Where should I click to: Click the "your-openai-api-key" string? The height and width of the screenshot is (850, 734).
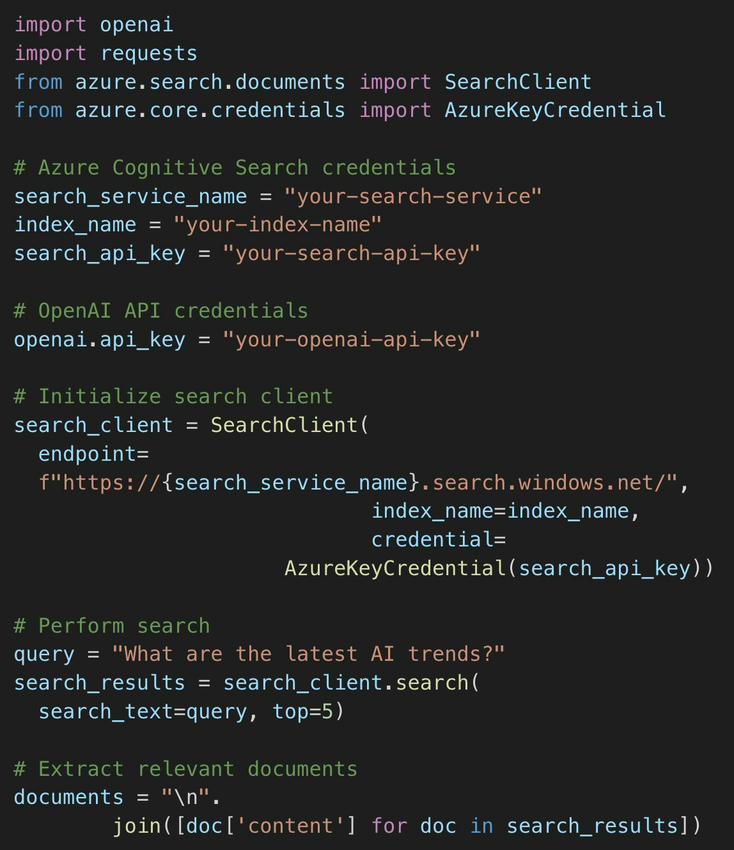(351, 339)
